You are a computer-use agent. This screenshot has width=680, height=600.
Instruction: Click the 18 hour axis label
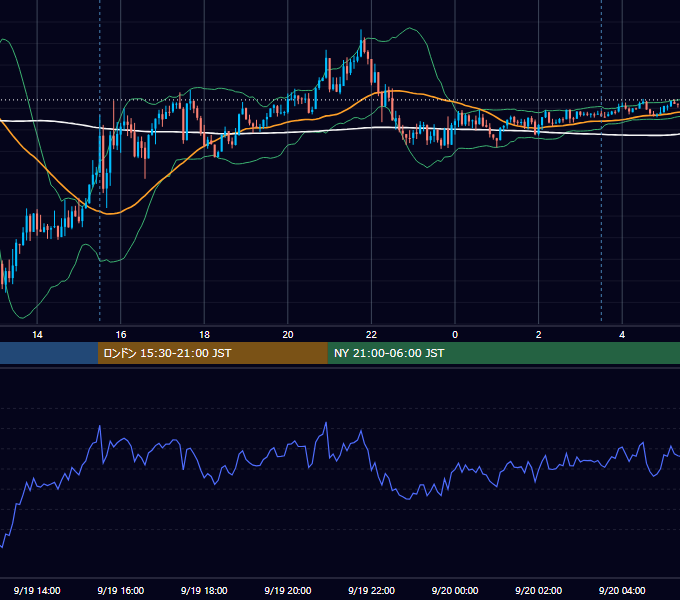(204, 335)
